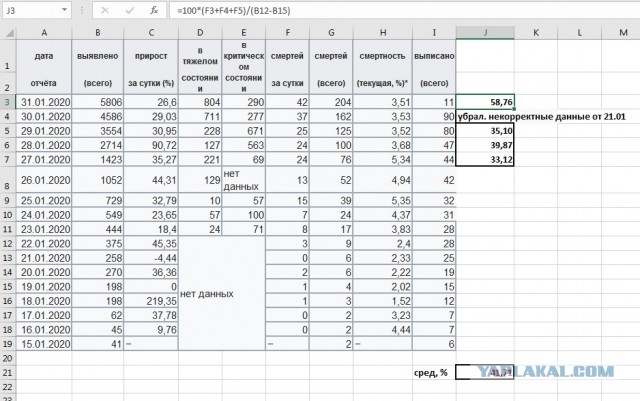Expand the Name Box dropdown arrow
The height and width of the screenshot is (401, 640).
(x=64, y=10)
